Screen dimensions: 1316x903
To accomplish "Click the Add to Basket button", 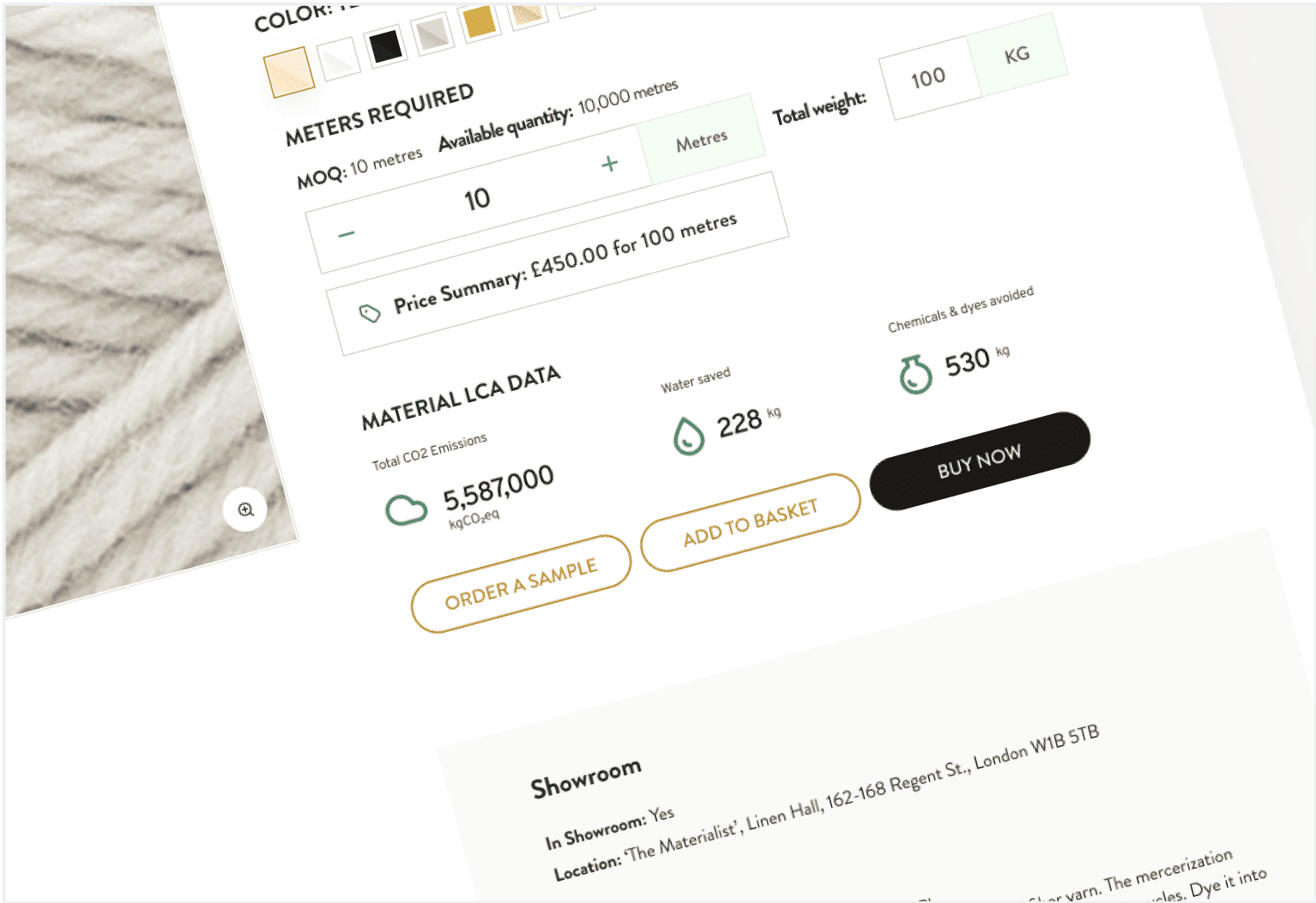I will coord(751,522).
